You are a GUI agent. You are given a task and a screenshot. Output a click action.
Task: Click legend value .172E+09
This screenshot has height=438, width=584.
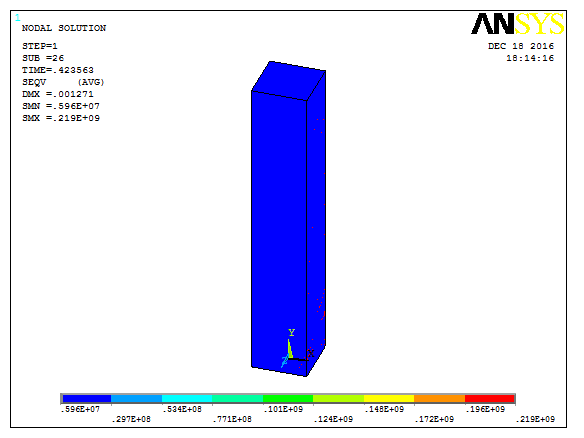click(434, 419)
